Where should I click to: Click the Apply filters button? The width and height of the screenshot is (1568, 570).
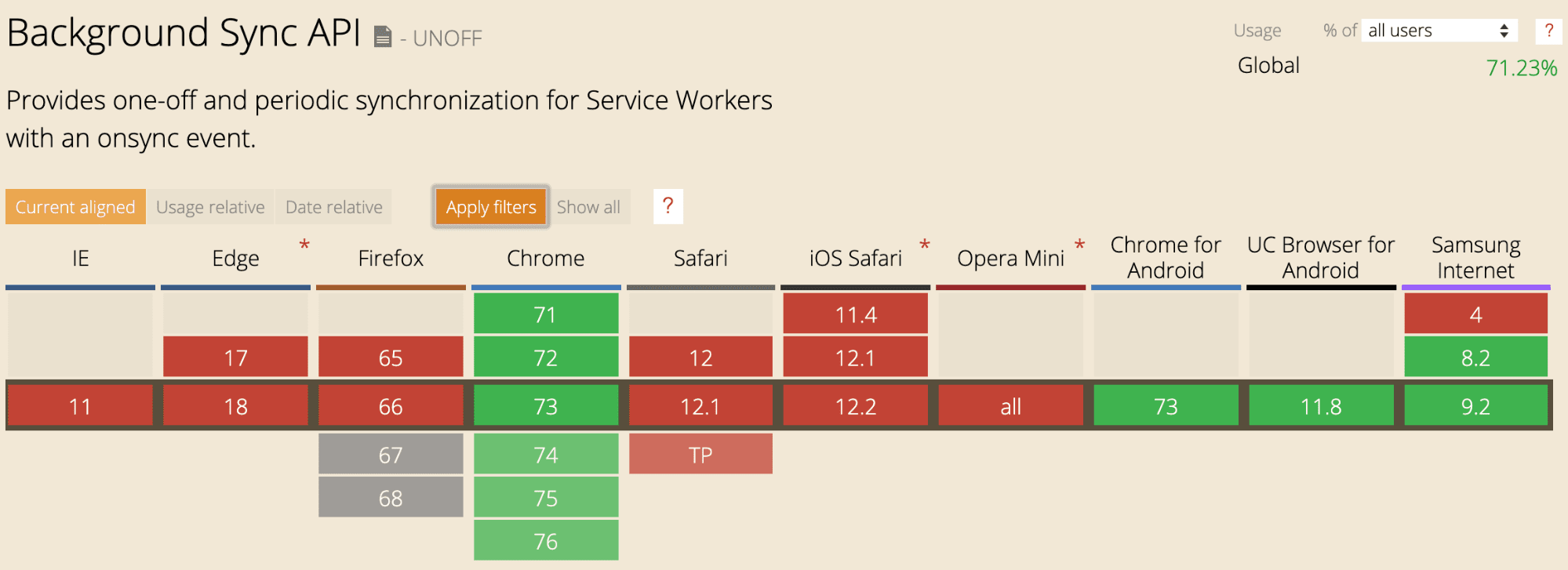491,207
